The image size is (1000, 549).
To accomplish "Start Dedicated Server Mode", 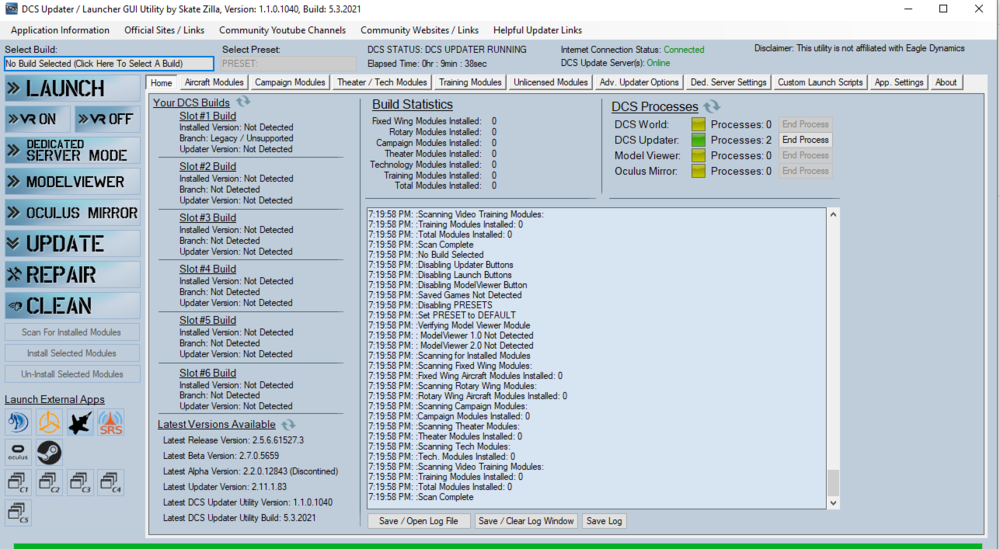I will [x=73, y=150].
